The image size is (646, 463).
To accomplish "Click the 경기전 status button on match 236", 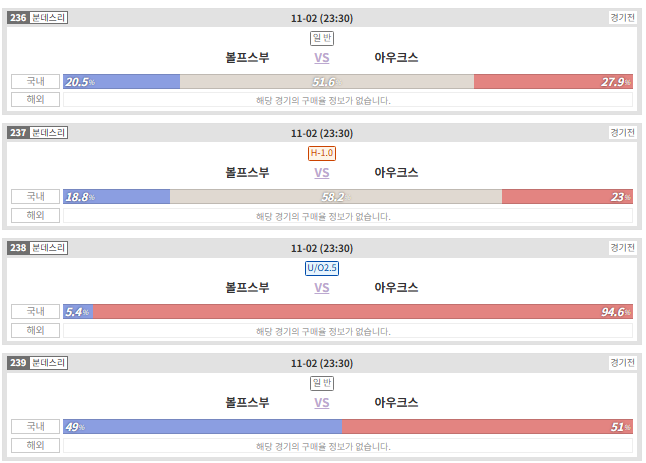I will 622,18.
